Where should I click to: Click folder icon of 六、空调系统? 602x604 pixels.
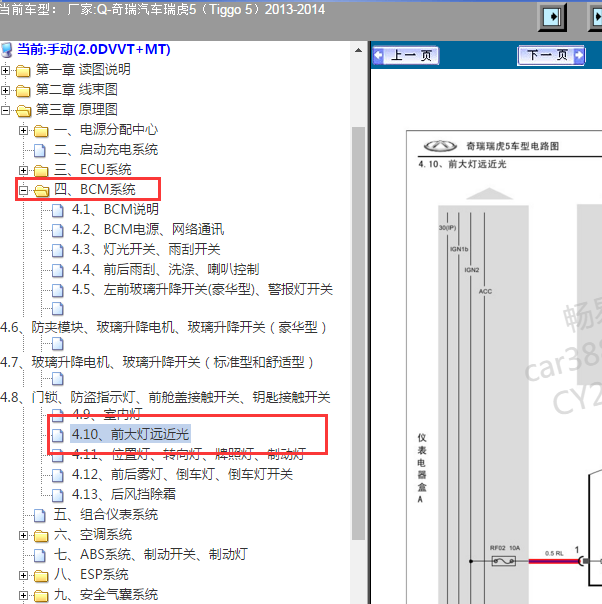pyautogui.click(x=41, y=536)
